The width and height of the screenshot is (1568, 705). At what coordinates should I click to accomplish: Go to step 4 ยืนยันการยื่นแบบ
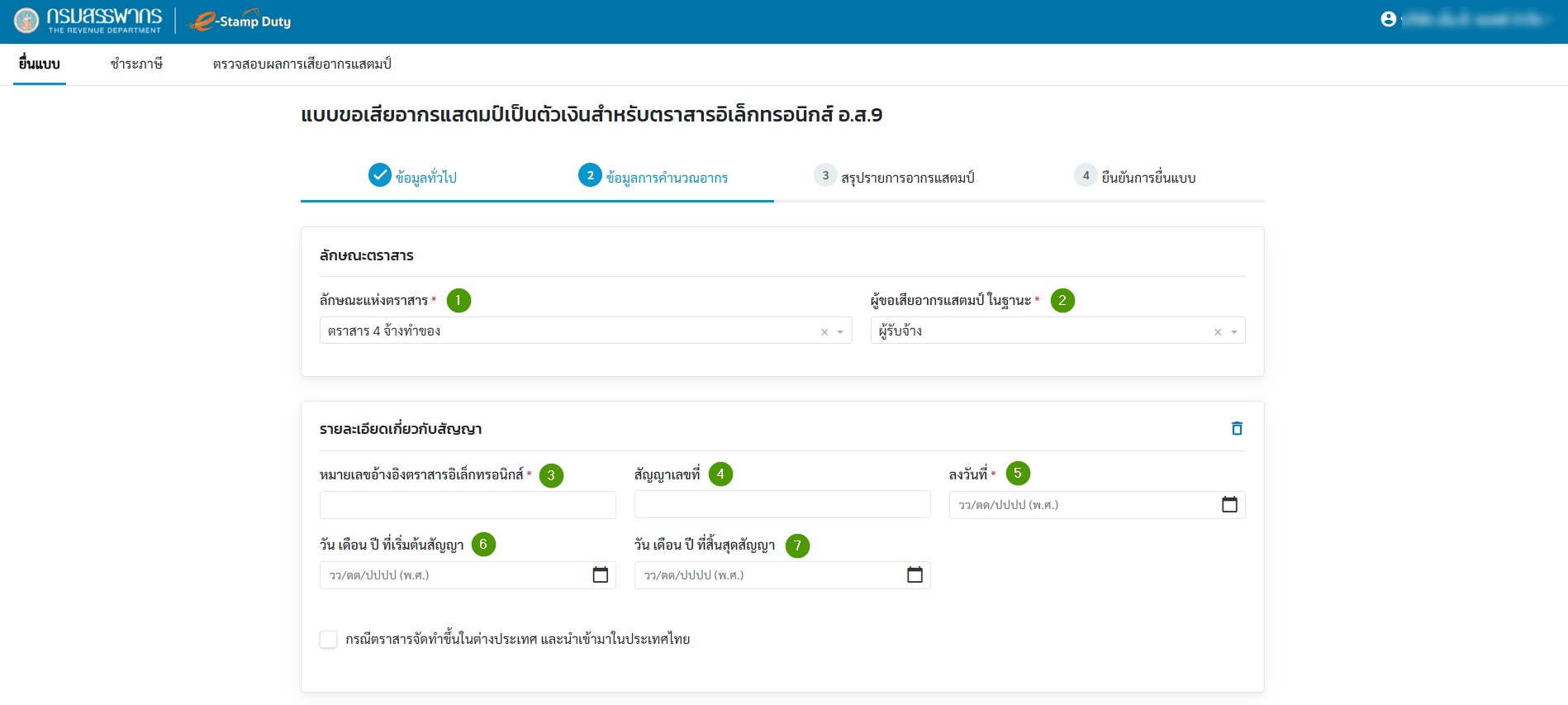point(1135,177)
